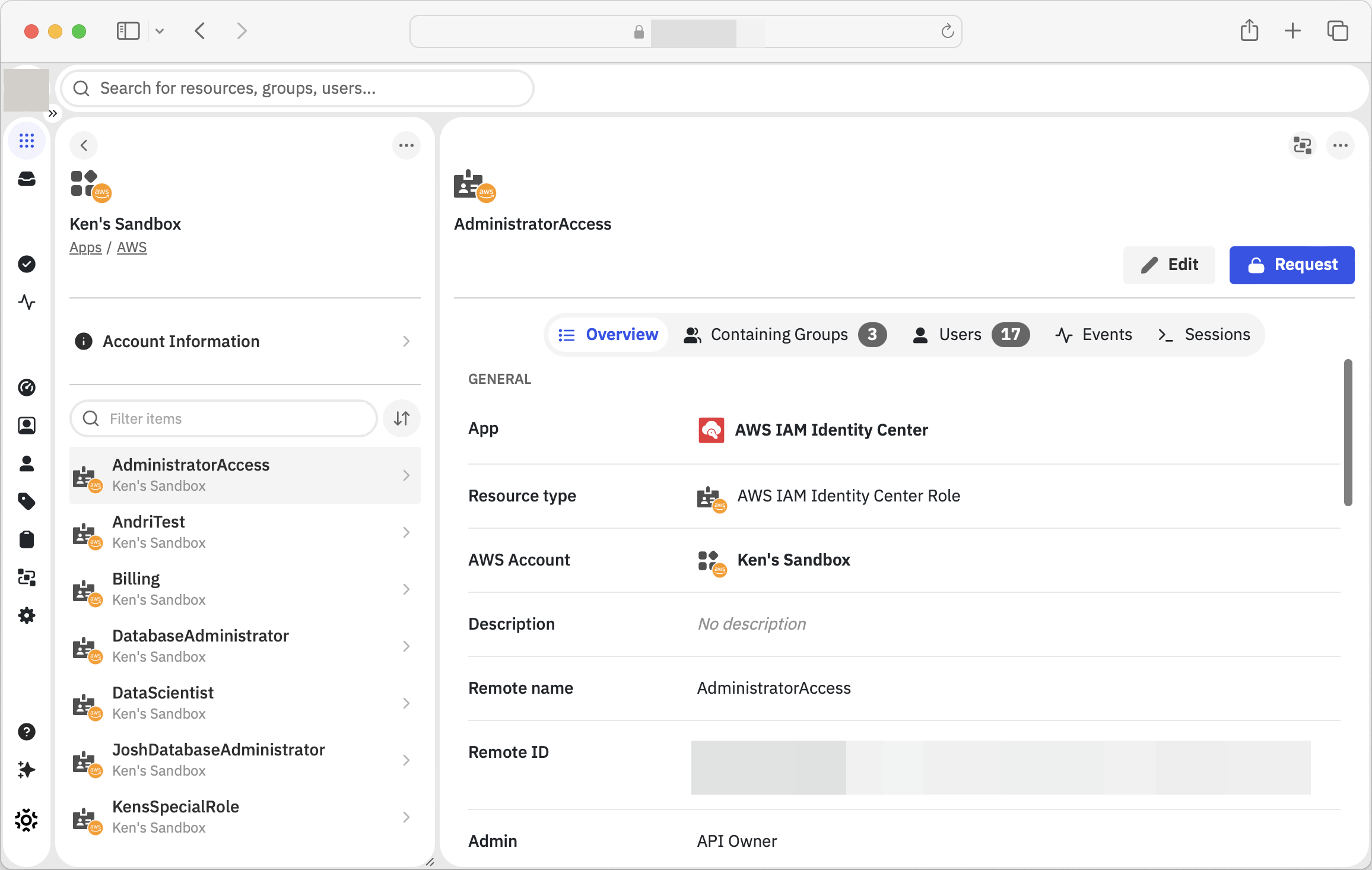
Task: Click the API Owner admin value
Action: point(737,842)
